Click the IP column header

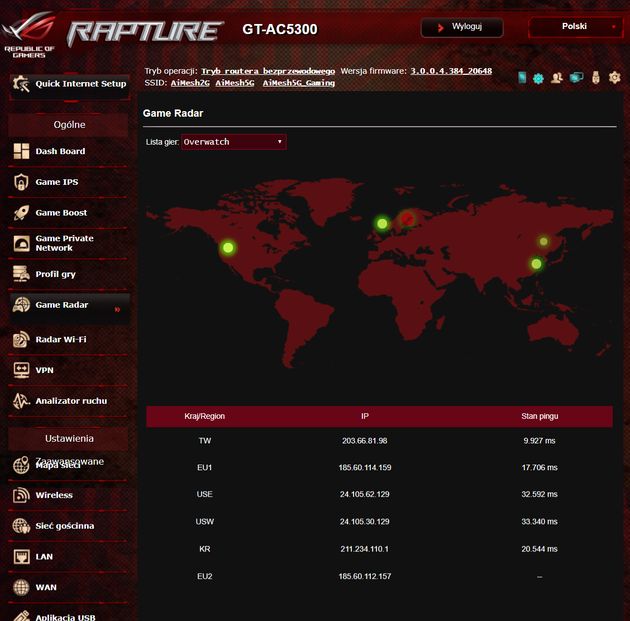click(364, 416)
